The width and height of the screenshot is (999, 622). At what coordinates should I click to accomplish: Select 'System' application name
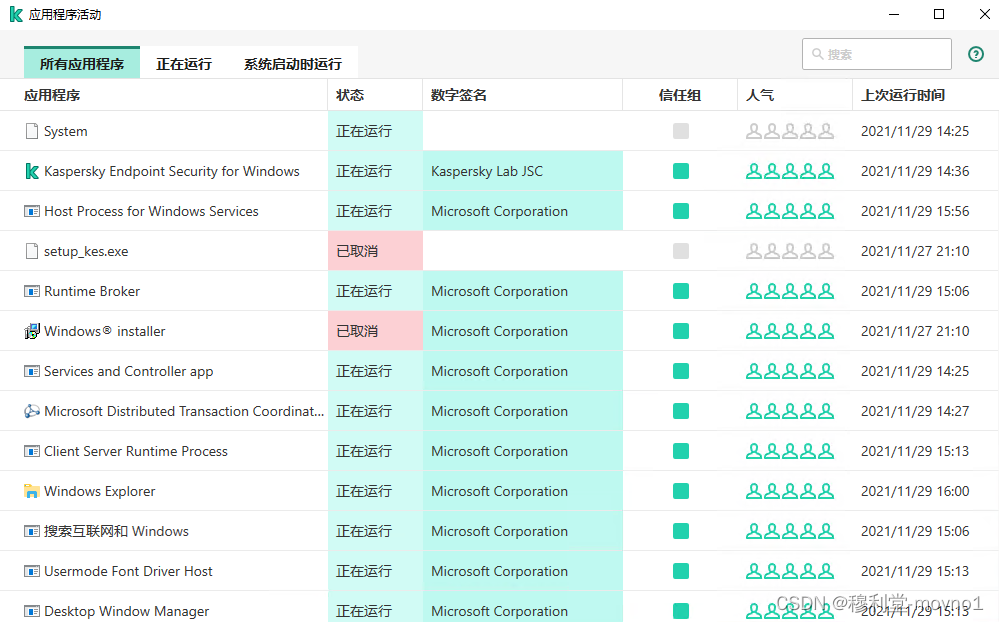click(66, 131)
